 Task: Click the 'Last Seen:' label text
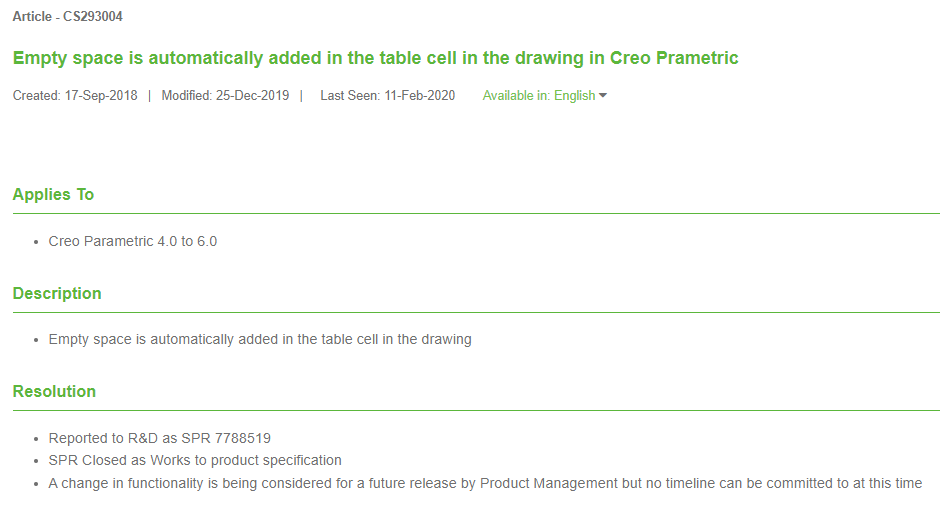(x=350, y=96)
